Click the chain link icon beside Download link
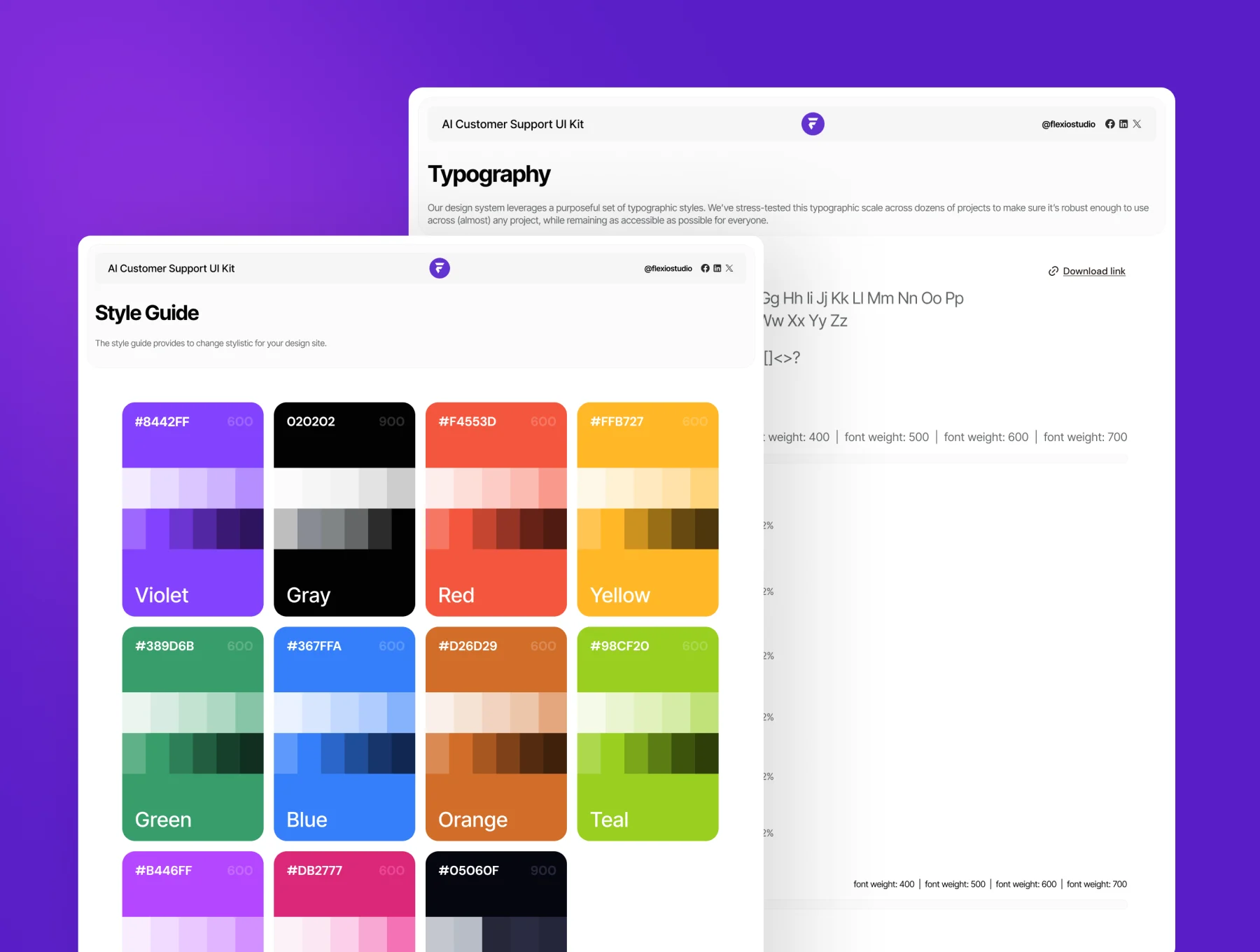This screenshot has width=1260, height=952. click(x=1053, y=272)
